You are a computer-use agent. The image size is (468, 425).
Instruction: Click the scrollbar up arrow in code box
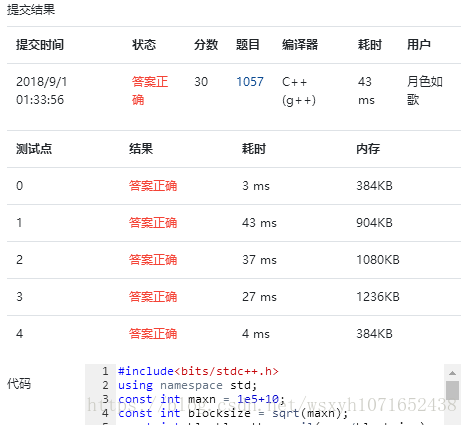pos(452,373)
